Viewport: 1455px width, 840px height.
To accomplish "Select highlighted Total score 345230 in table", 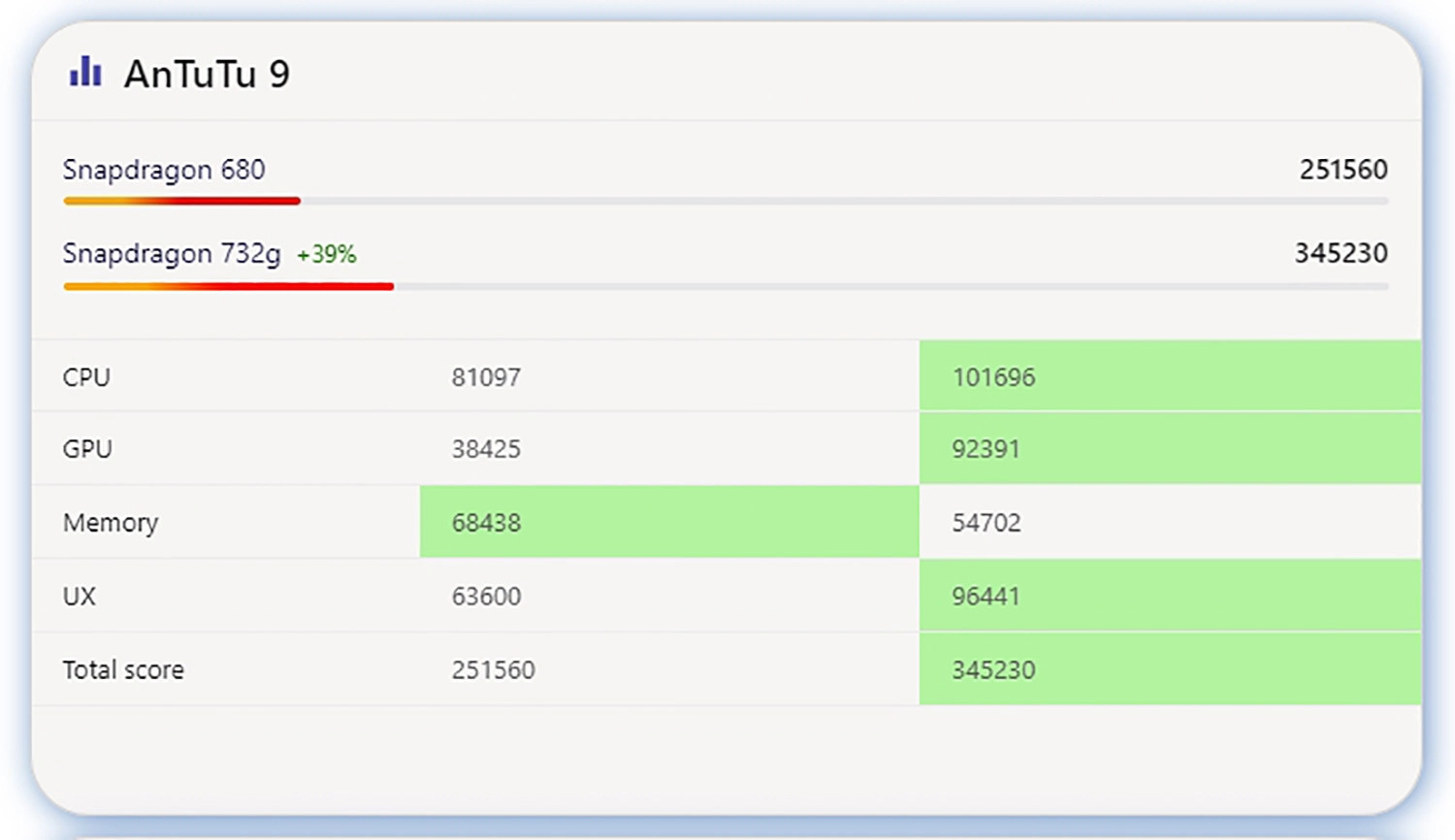I will click(x=993, y=670).
